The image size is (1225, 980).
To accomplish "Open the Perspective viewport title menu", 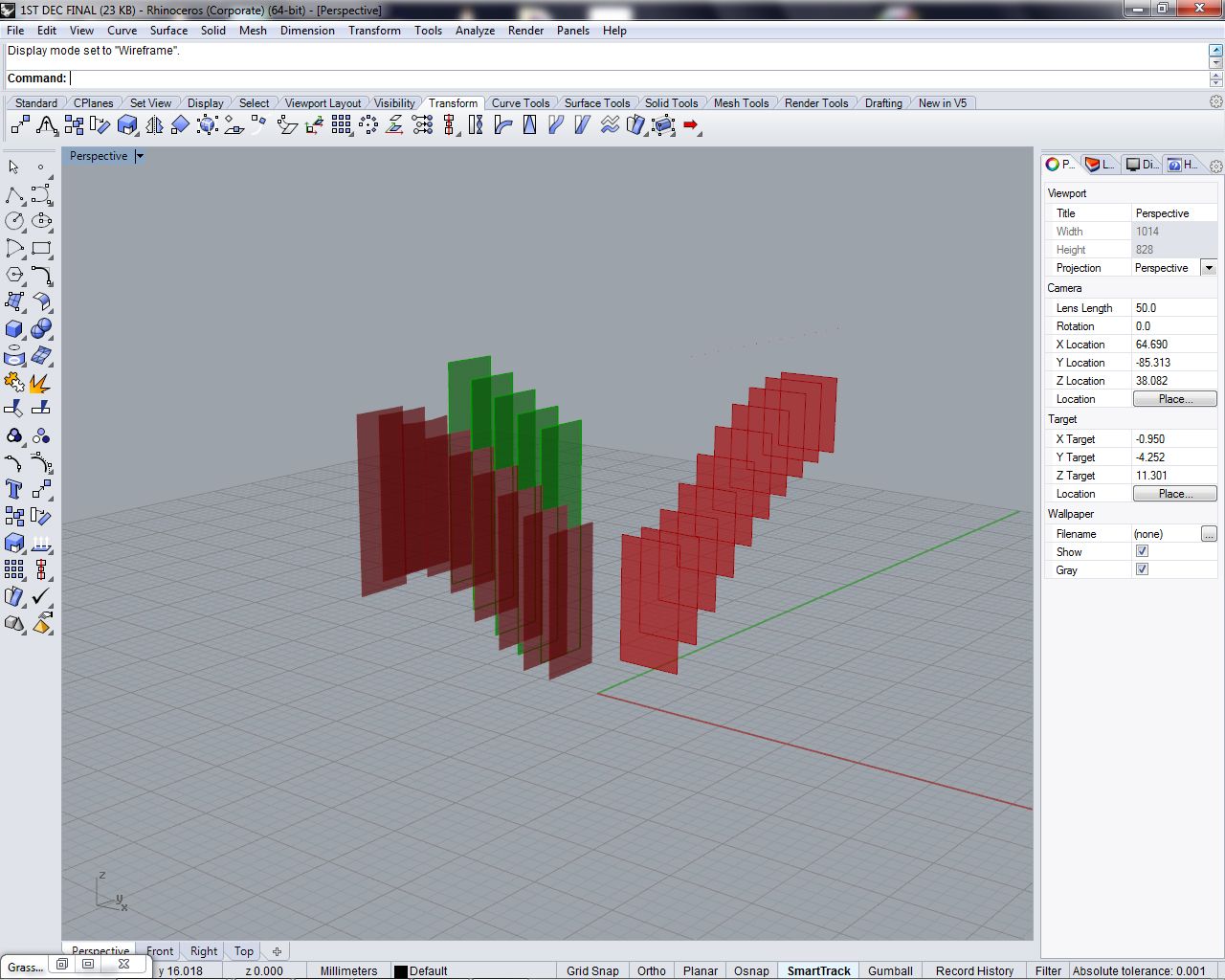I will pos(139,156).
